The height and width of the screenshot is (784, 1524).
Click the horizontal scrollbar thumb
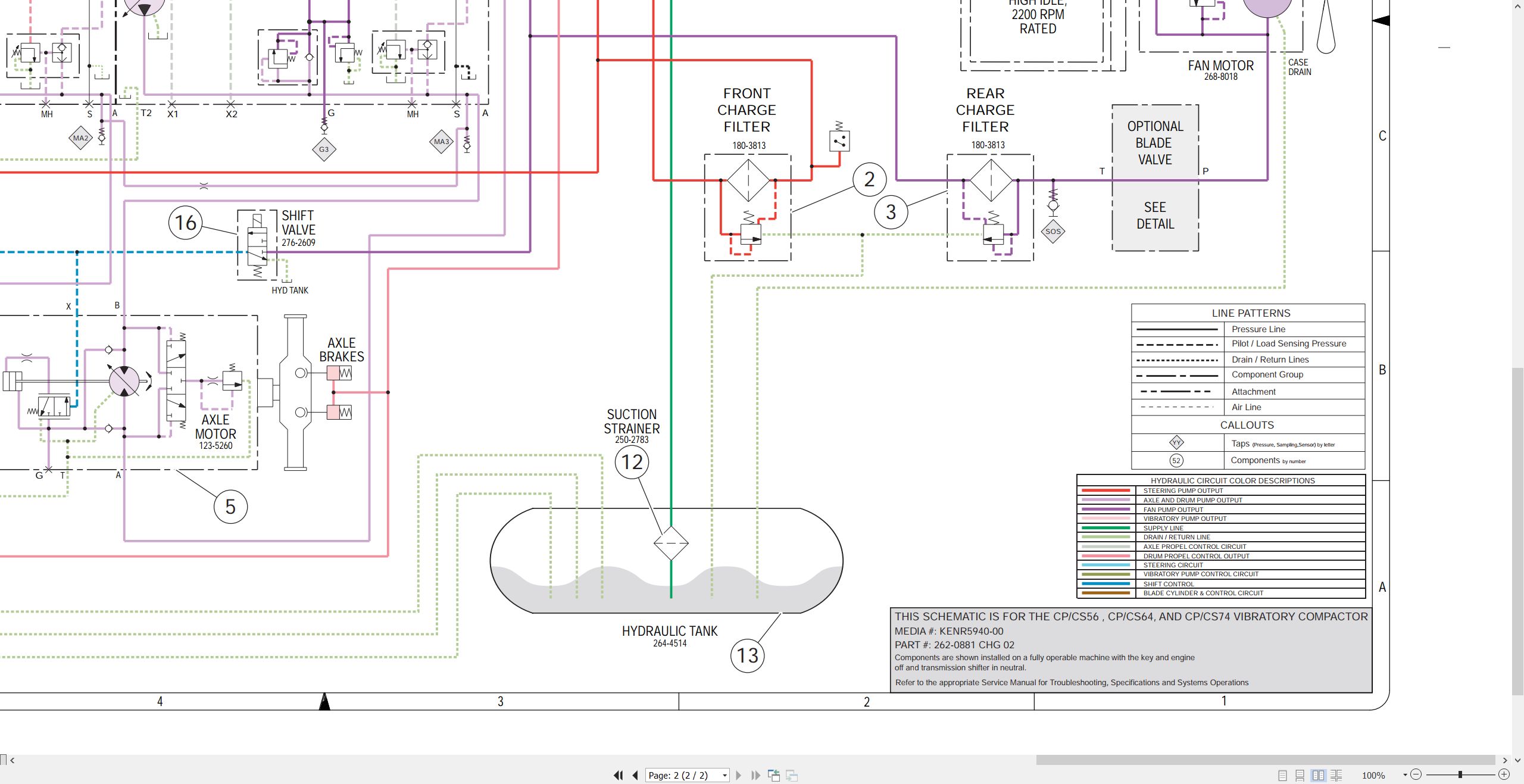(1266, 760)
